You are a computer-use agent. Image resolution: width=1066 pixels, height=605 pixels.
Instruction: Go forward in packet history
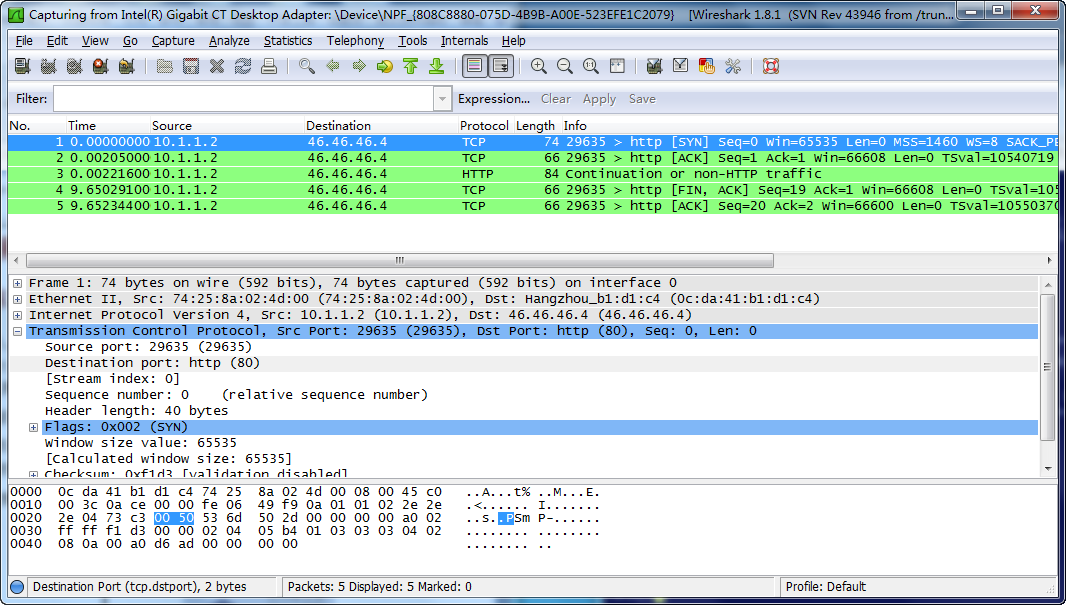coord(359,66)
